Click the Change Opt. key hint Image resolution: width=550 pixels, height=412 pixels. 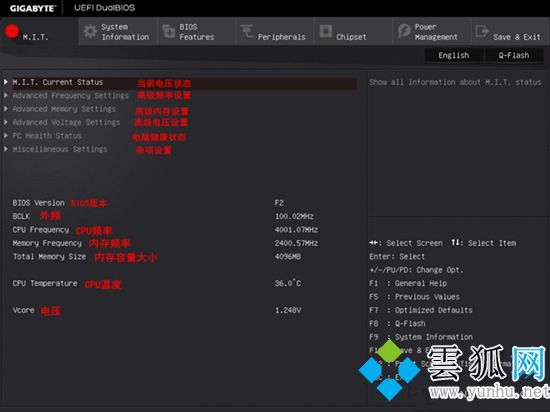(416, 270)
